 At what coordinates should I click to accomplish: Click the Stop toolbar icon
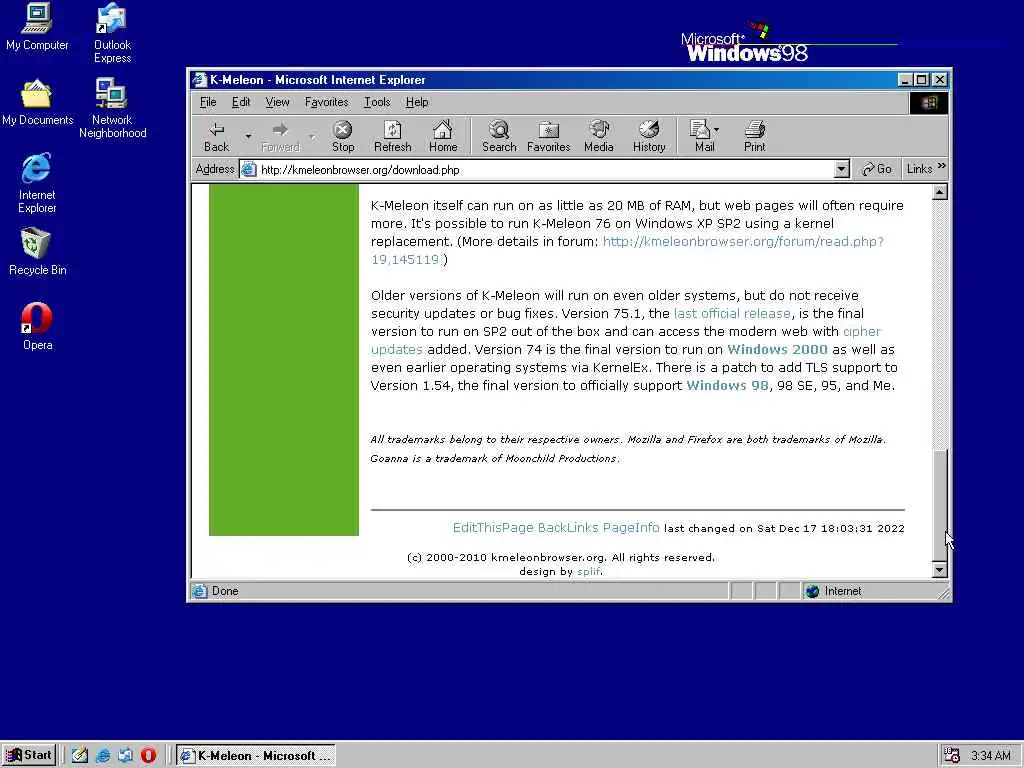pos(343,136)
